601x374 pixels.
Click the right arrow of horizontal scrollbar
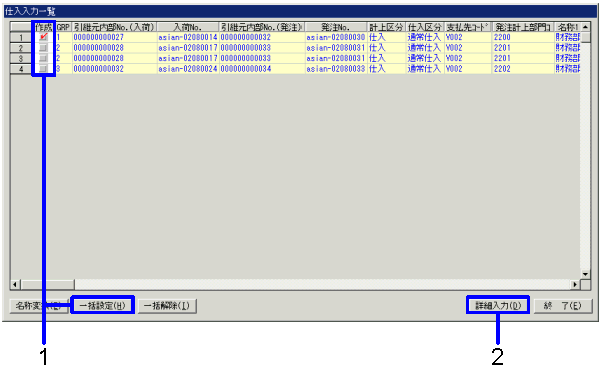pos(575,284)
